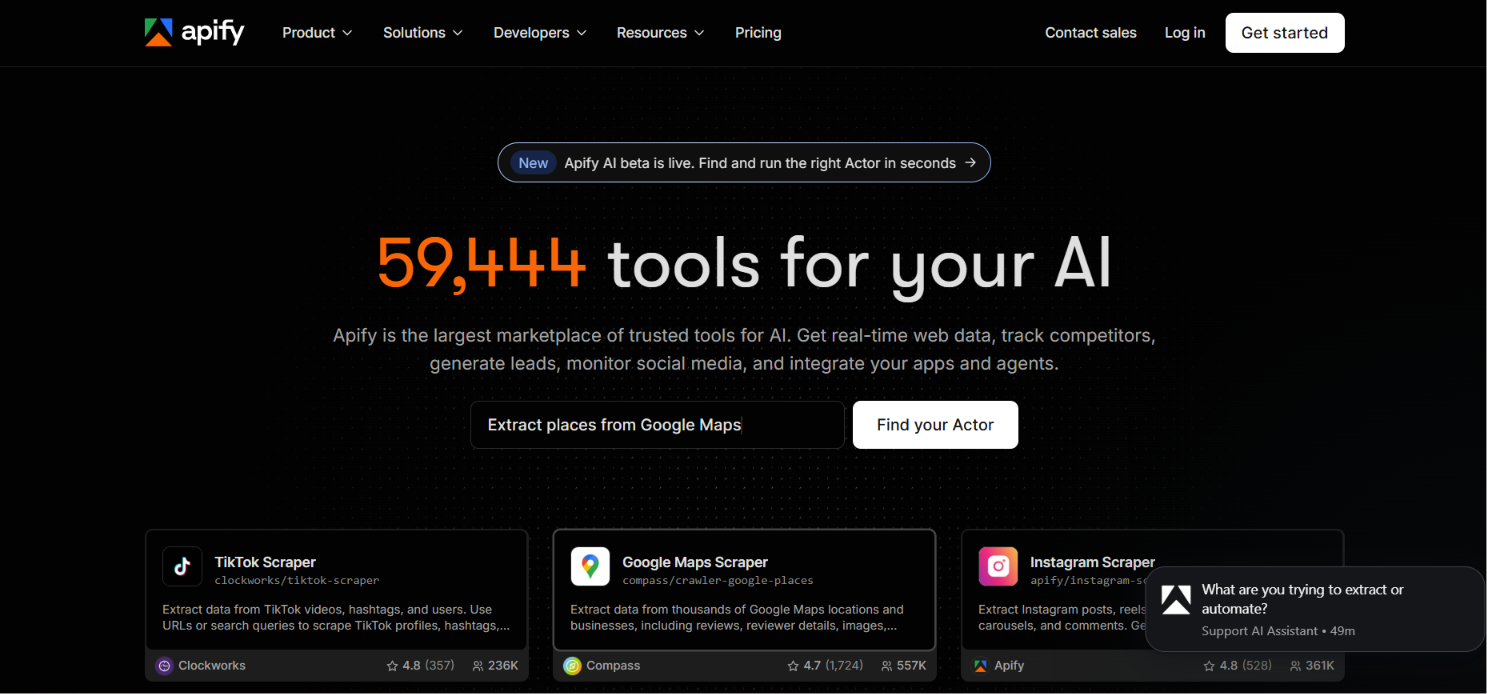This screenshot has height=694, width=1487.
Task: Click the Google Maps pin logo icon
Action: click(590, 566)
